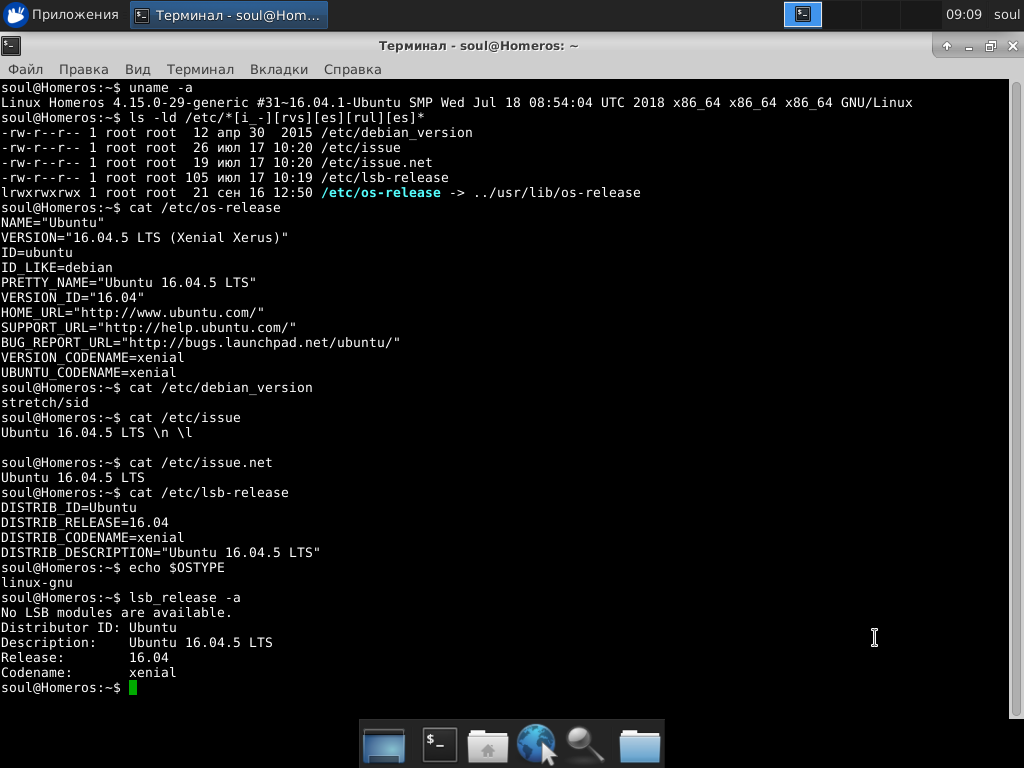Viewport: 1024px width, 768px height.
Task: Open the blue folder icon in dock
Action: [640, 746]
